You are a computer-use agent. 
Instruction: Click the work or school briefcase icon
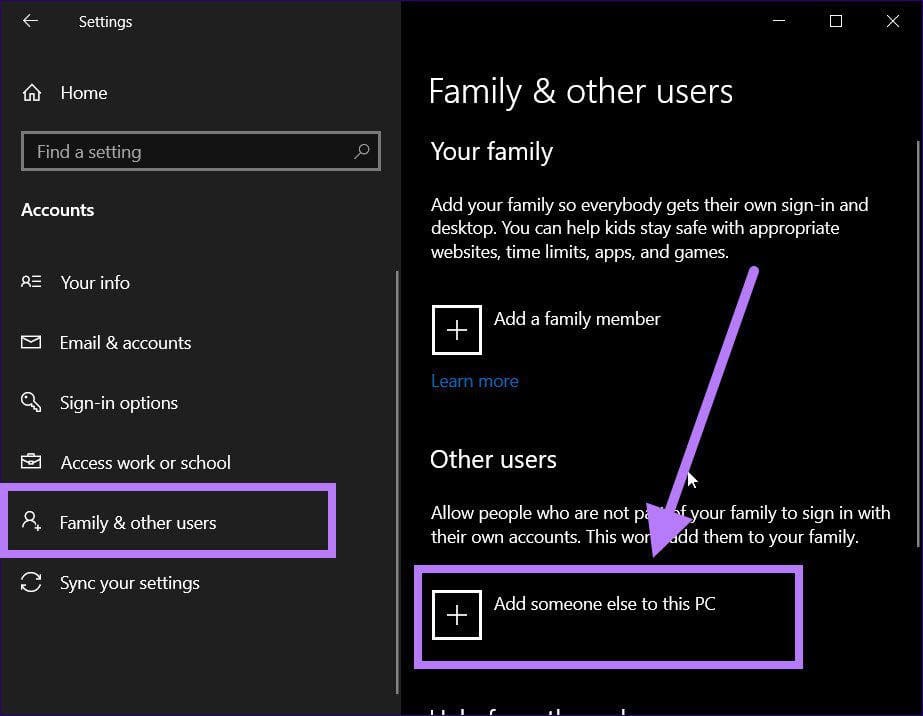click(x=31, y=461)
